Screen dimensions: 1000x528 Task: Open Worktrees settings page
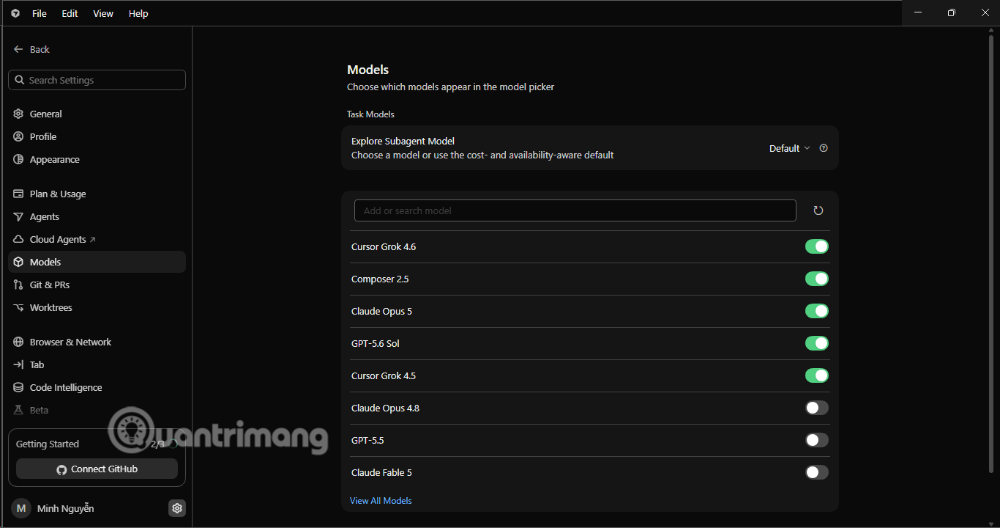point(97,307)
